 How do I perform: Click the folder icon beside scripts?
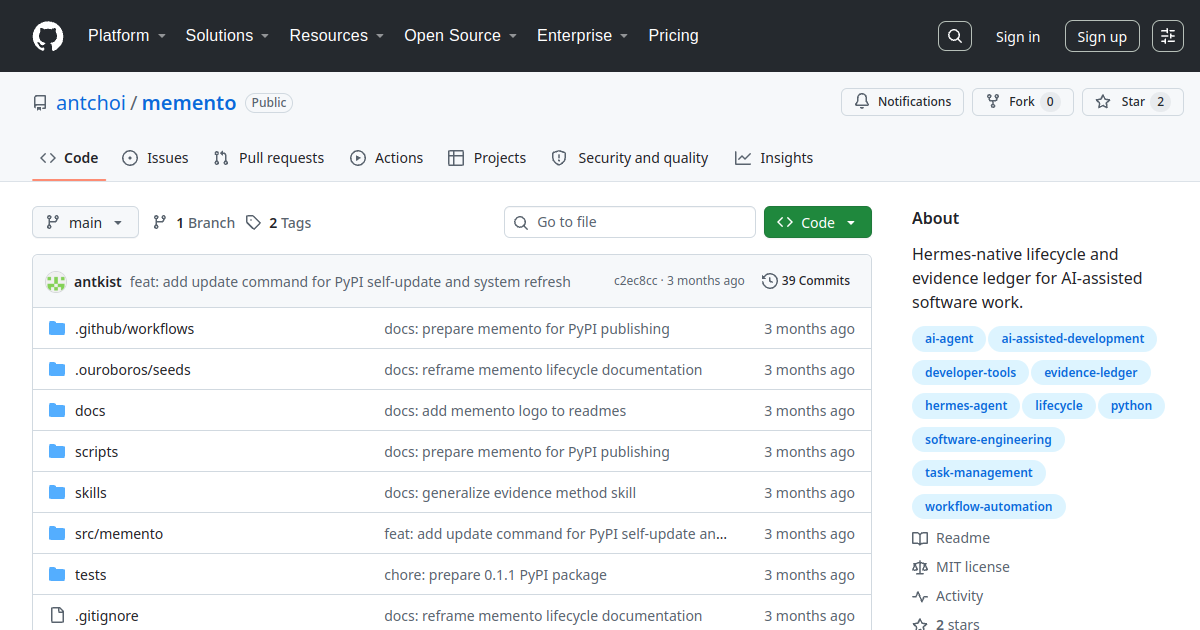57,452
